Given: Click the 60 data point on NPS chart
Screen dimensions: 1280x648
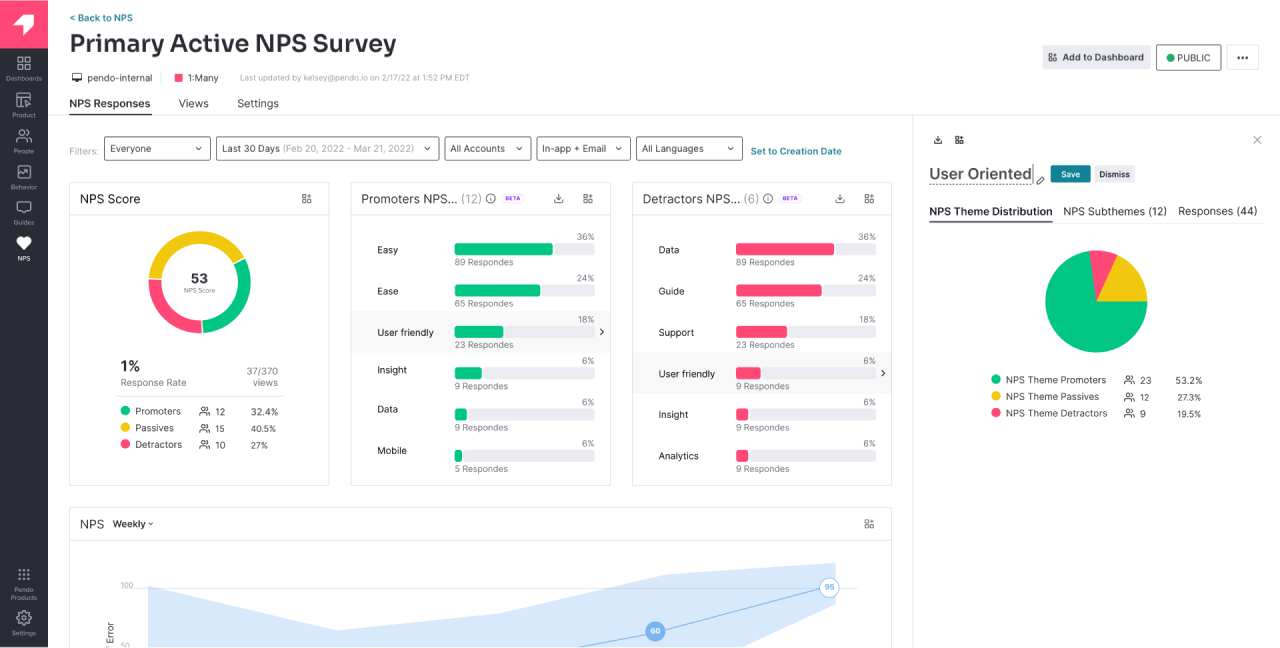Looking at the screenshot, I should [x=655, y=631].
